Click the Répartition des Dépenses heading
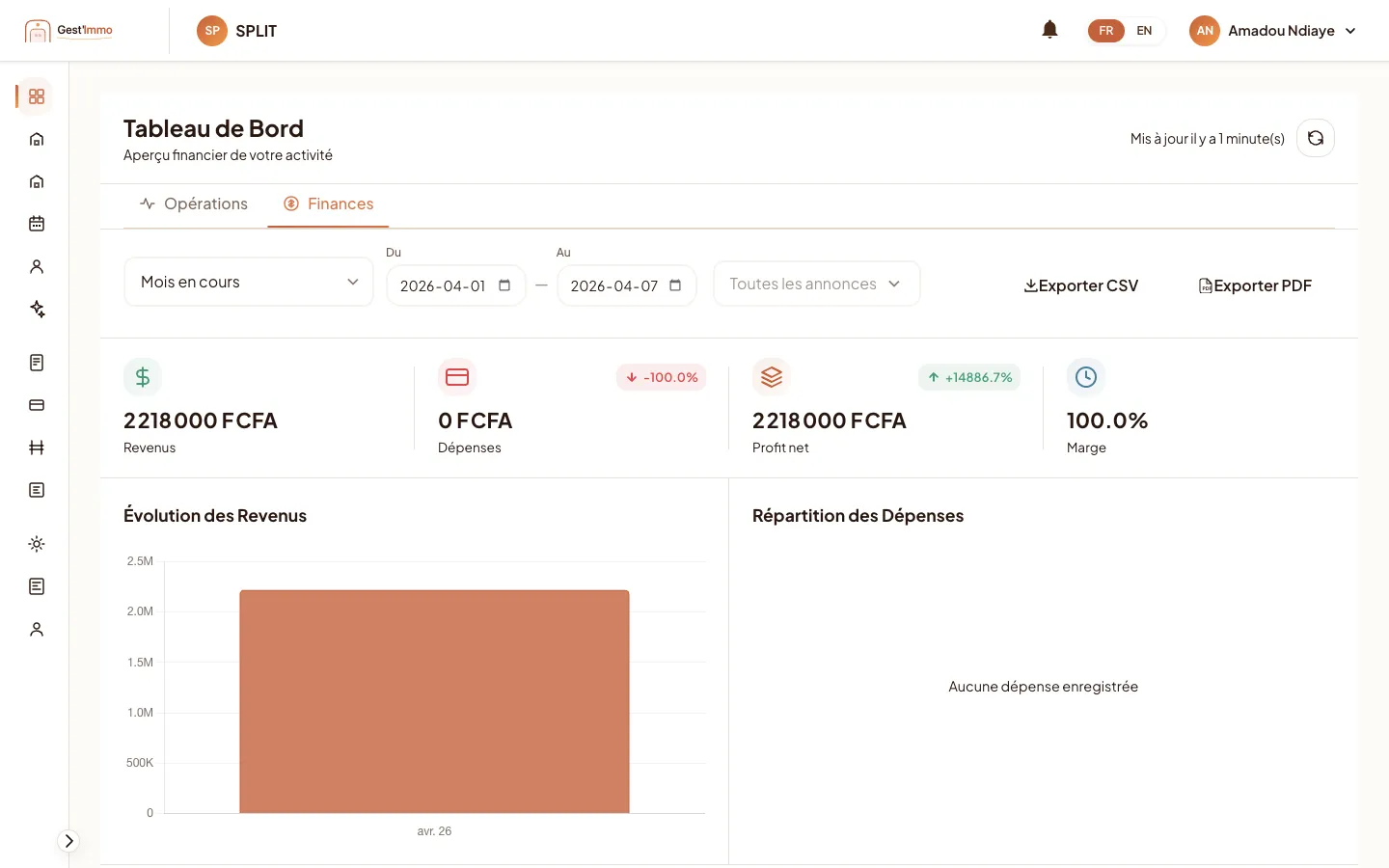The height and width of the screenshot is (868, 1389). (x=858, y=516)
